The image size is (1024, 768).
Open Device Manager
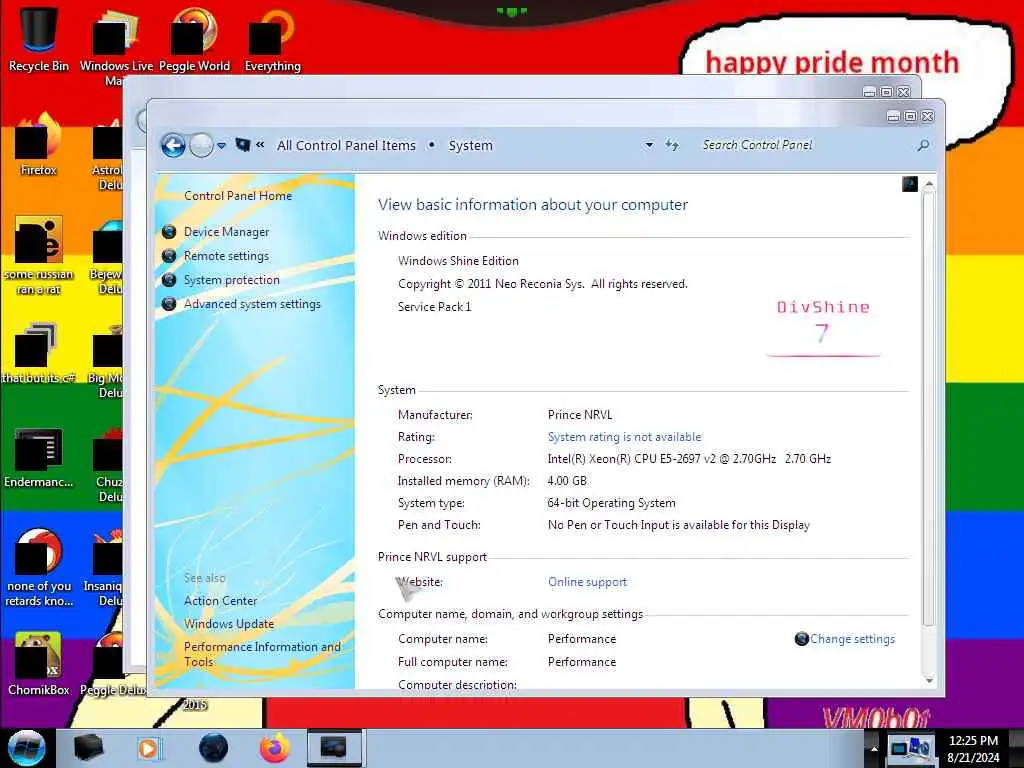click(x=226, y=232)
